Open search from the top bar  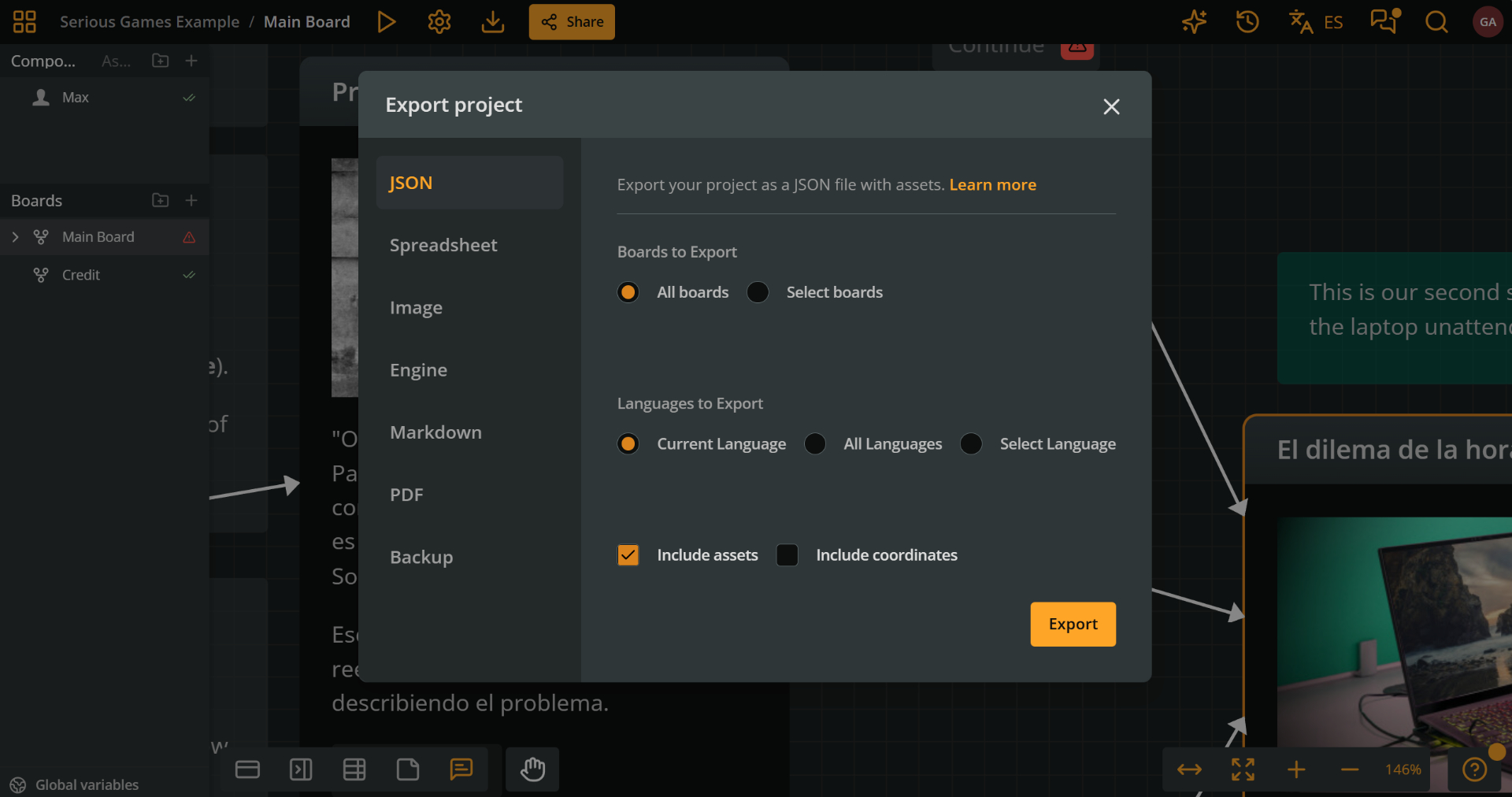click(1436, 21)
